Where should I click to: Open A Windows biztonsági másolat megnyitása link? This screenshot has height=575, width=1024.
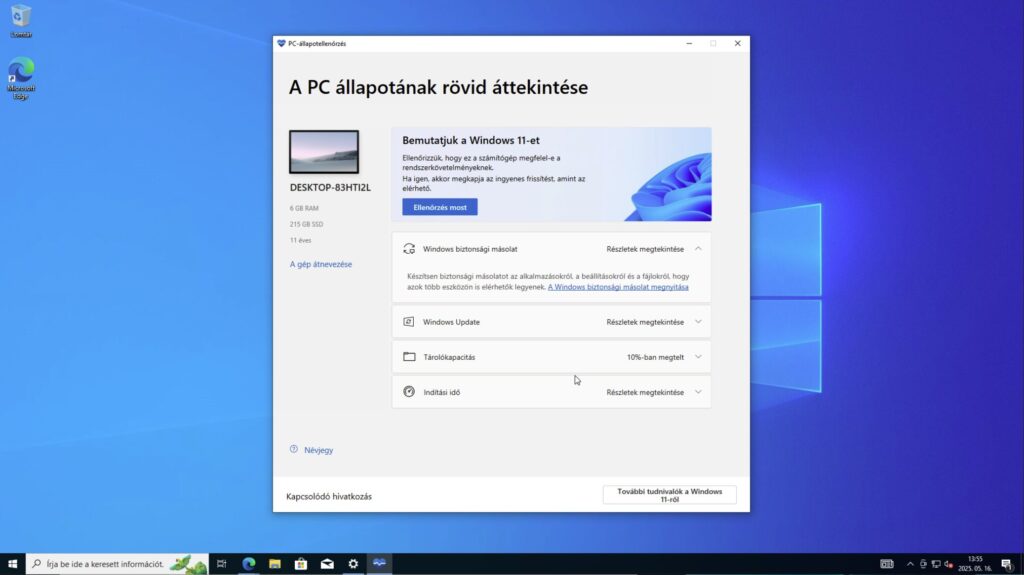(618, 287)
